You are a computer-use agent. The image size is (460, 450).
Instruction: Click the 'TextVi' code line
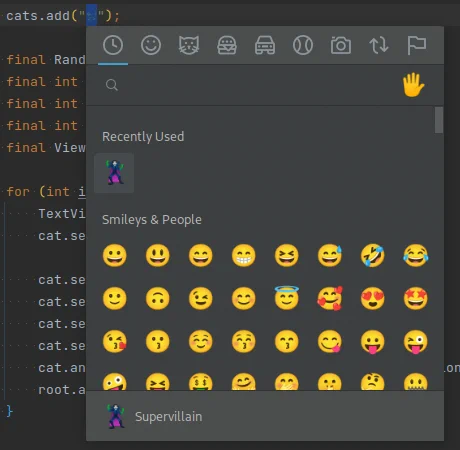pos(62,214)
